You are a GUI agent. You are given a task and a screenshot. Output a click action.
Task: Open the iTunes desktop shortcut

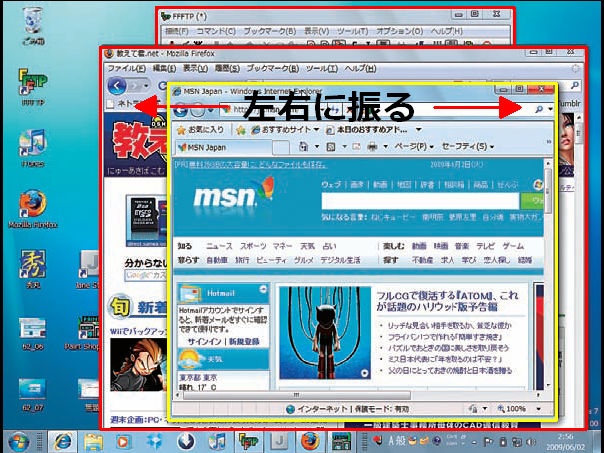coord(33,148)
